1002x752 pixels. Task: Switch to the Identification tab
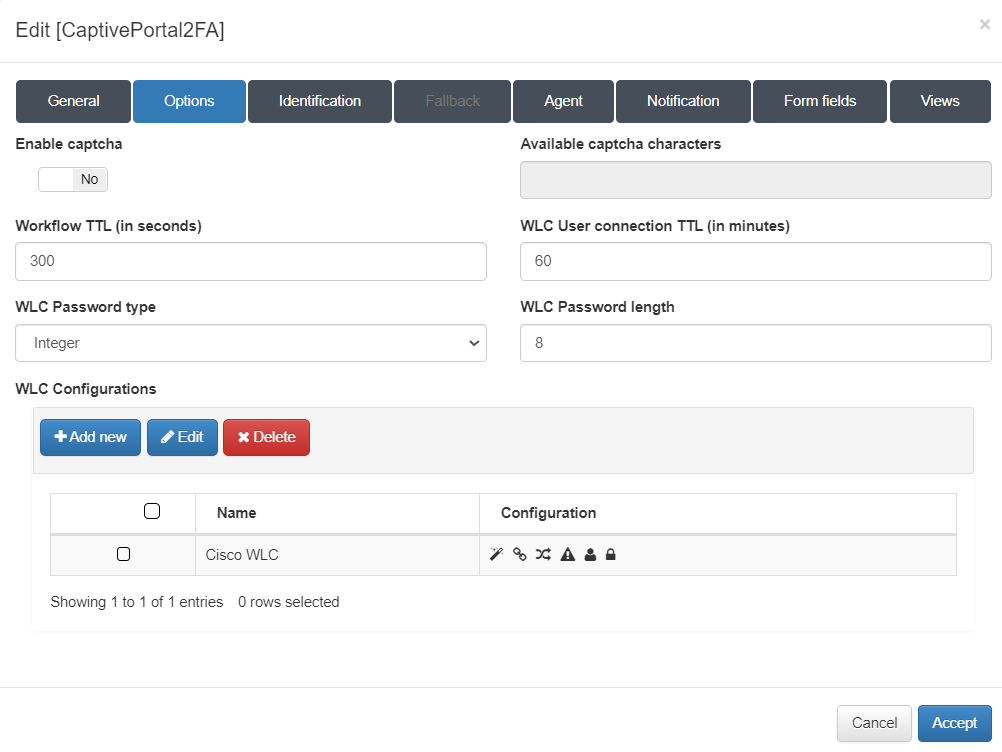[x=320, y=101]
